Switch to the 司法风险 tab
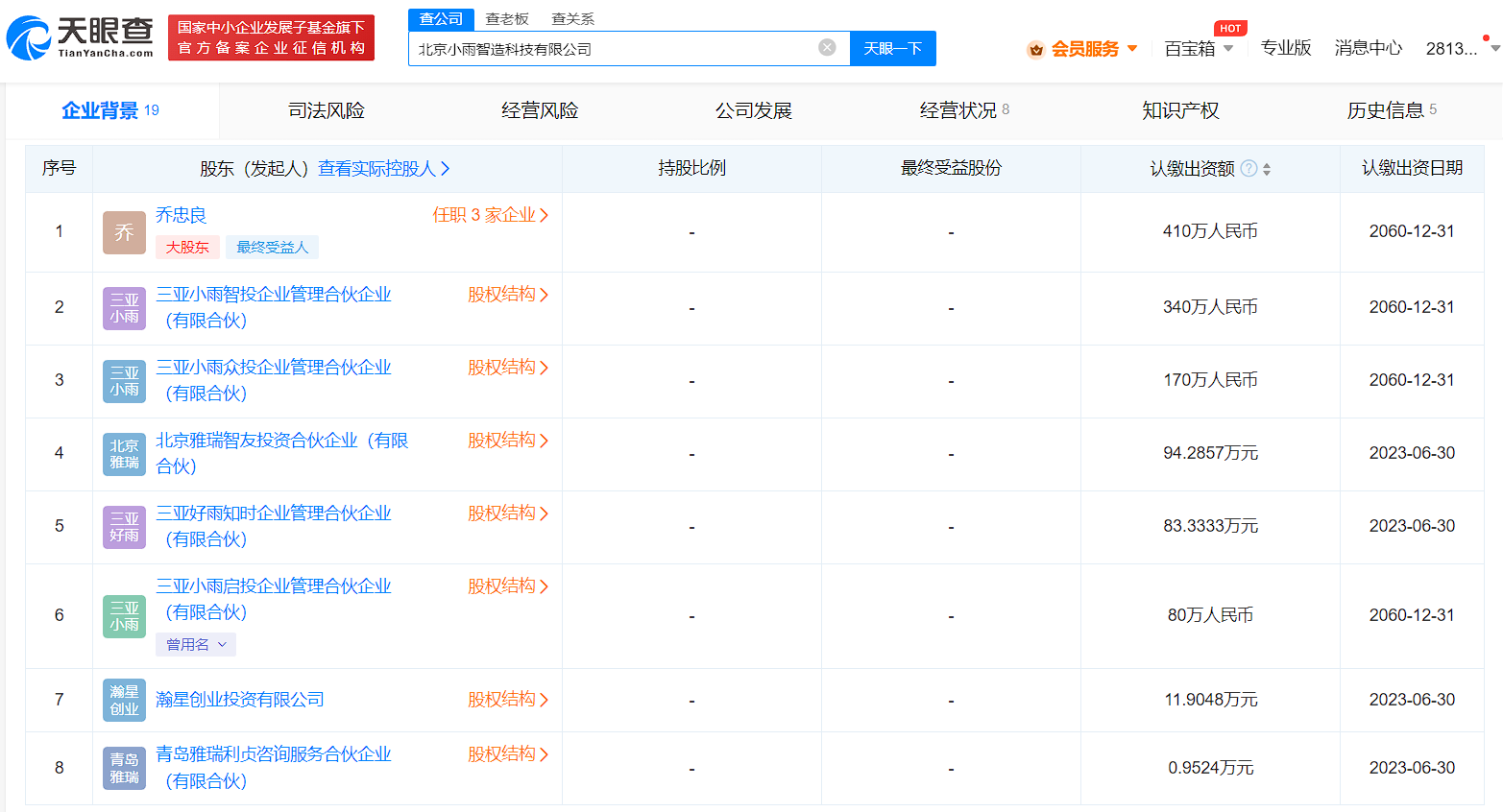1503x812 pixels. (327, 111)
